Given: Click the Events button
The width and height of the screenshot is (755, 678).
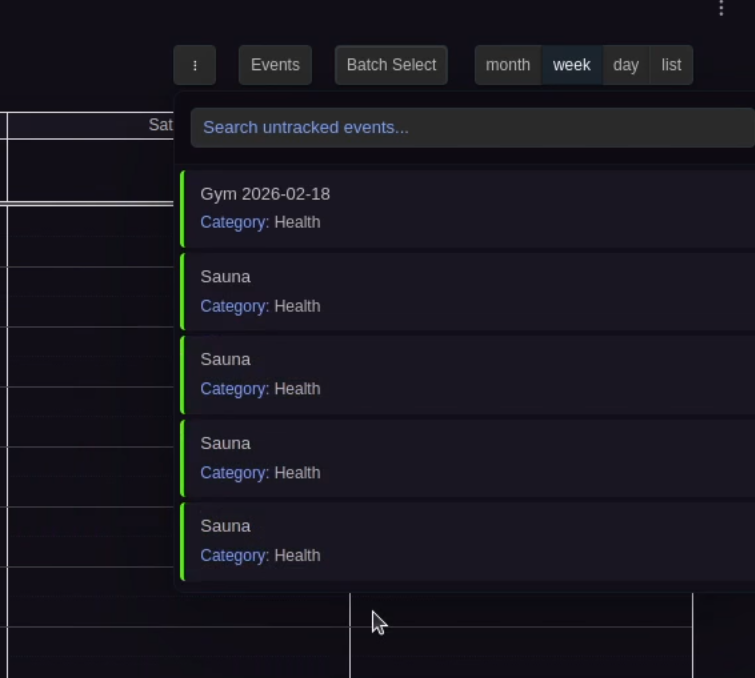Looking at the screenshot, I should pos(275,65).
